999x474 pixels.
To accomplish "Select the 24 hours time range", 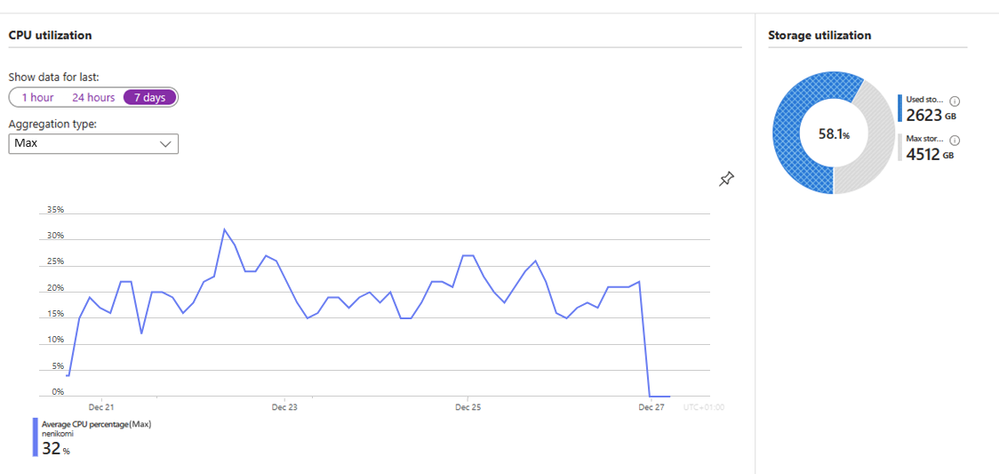I will (x=93, y=97).
